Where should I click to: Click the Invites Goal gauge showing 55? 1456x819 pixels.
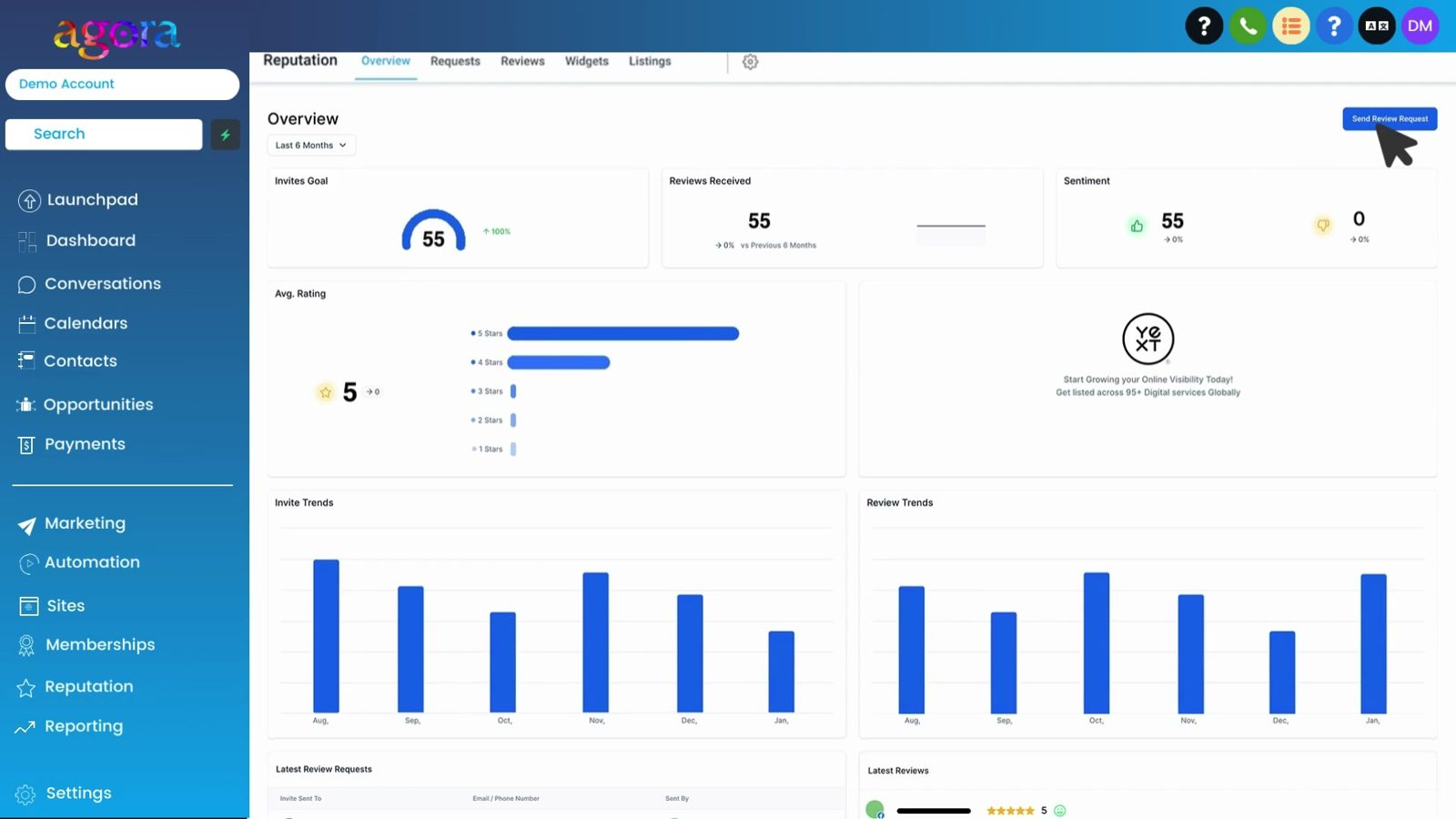[433, 230]
